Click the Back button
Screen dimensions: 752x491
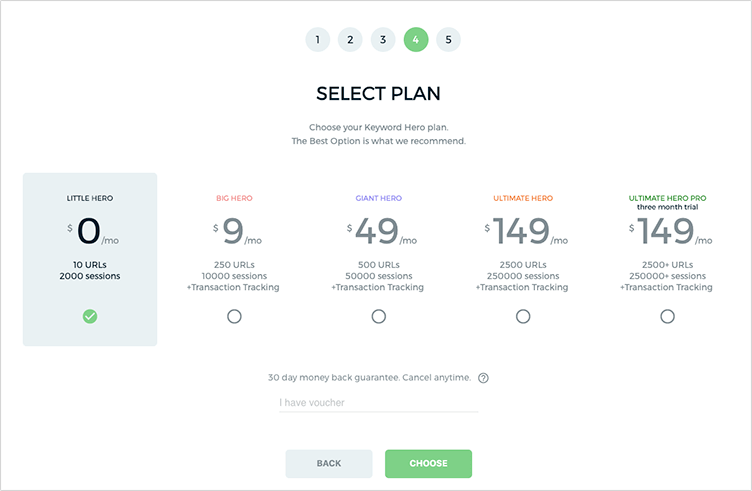[x=329, y=464]
